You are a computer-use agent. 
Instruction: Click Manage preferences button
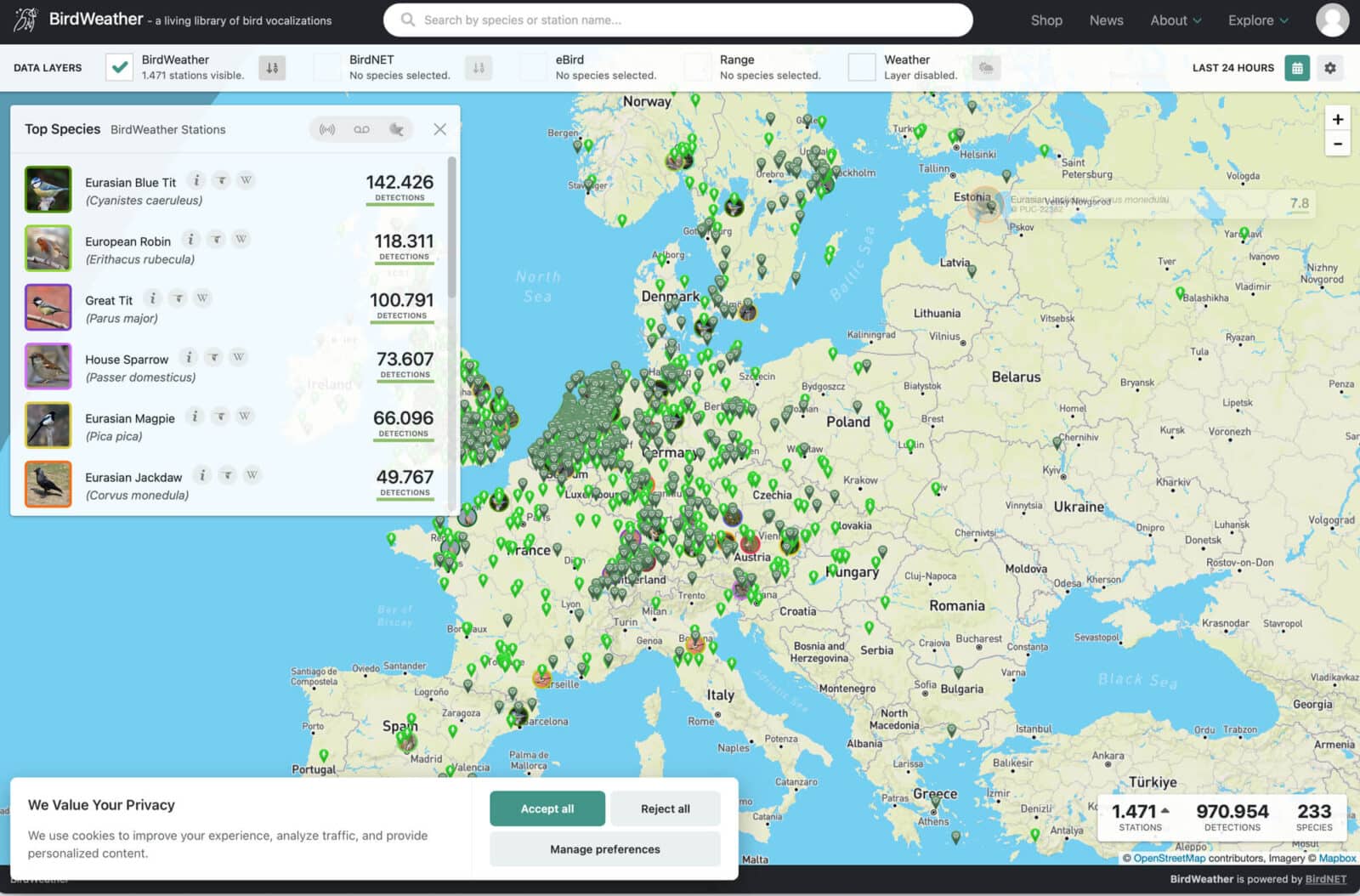point(605,849)
